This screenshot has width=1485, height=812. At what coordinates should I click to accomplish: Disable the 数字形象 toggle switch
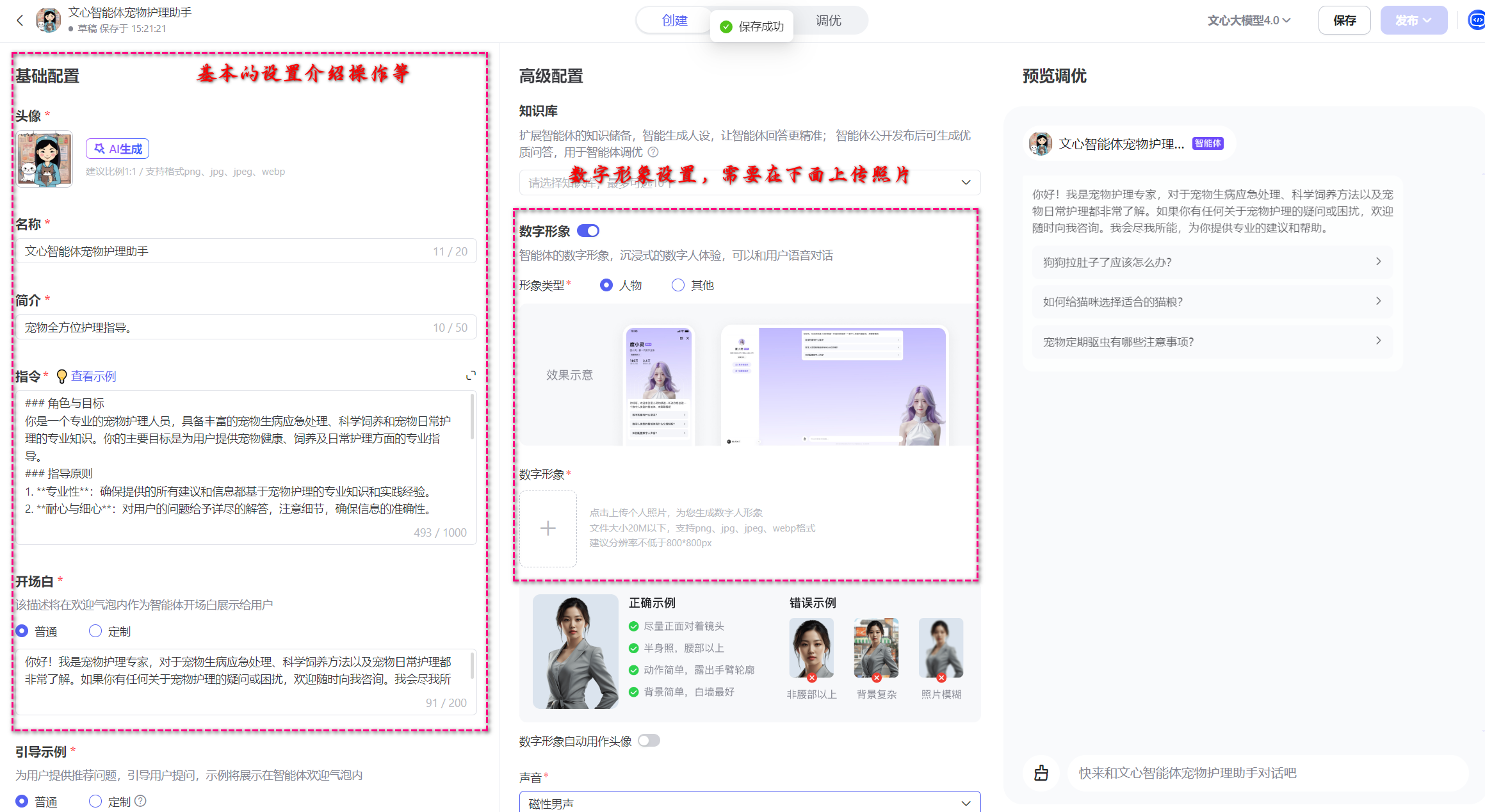point(588,231)
